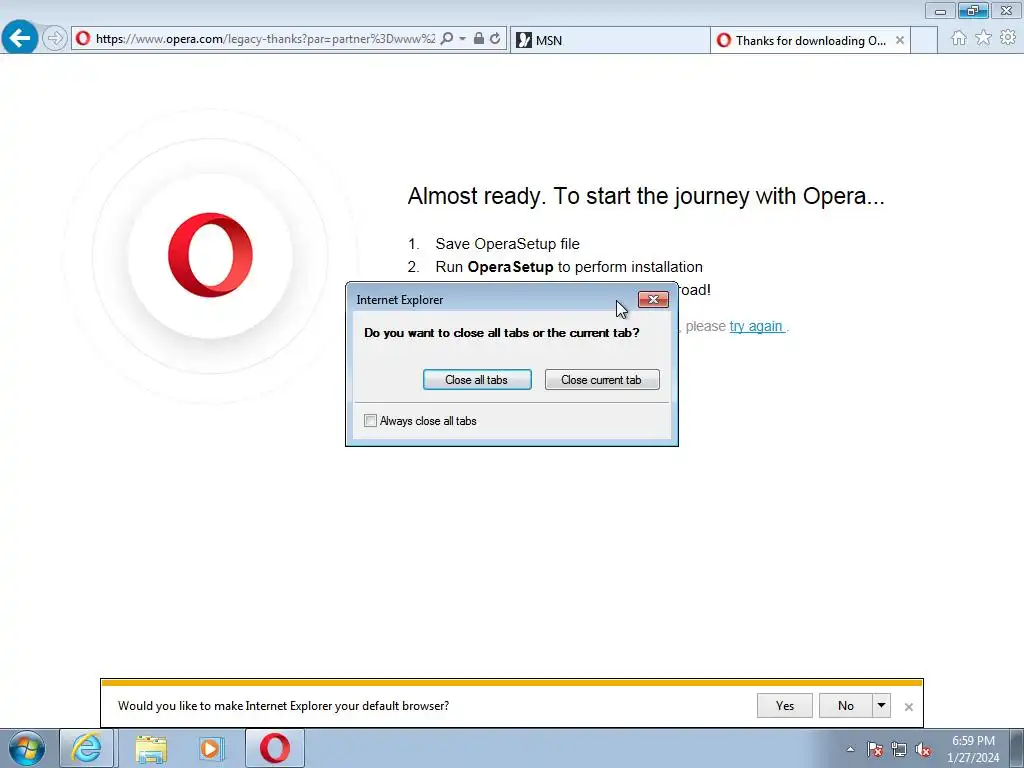Image resolution: width=1024 pixels, height=768 pixels.
Task: Click the dialog question about closing tabs
Action: [502, 332]
